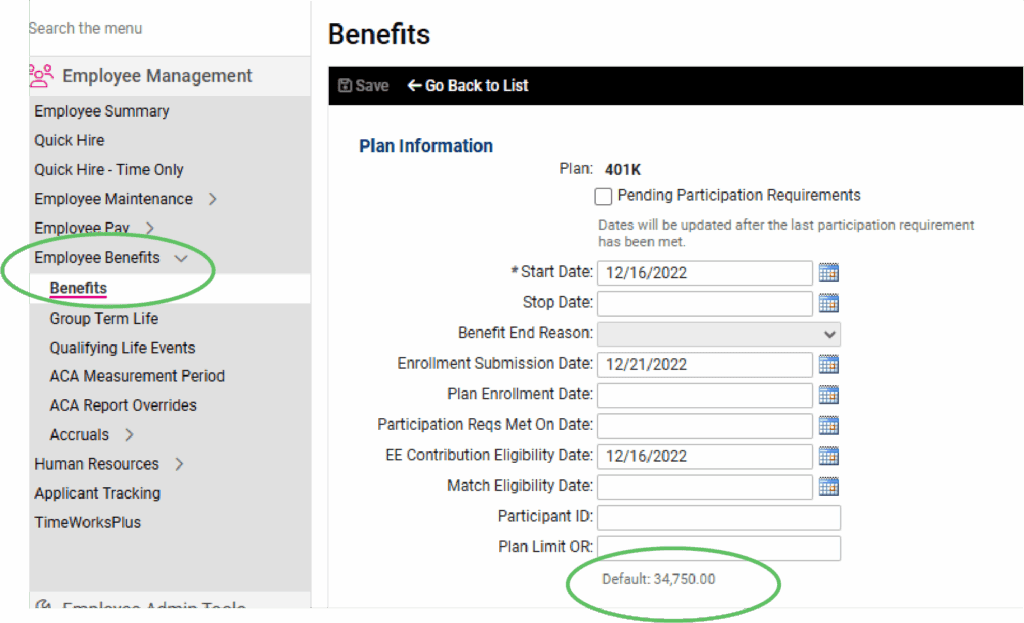The height and width of the screenshot is (623, 1024).
Task: Expand the Human Resources submenu
Action: pyautogui.click(x=179, y=464)
